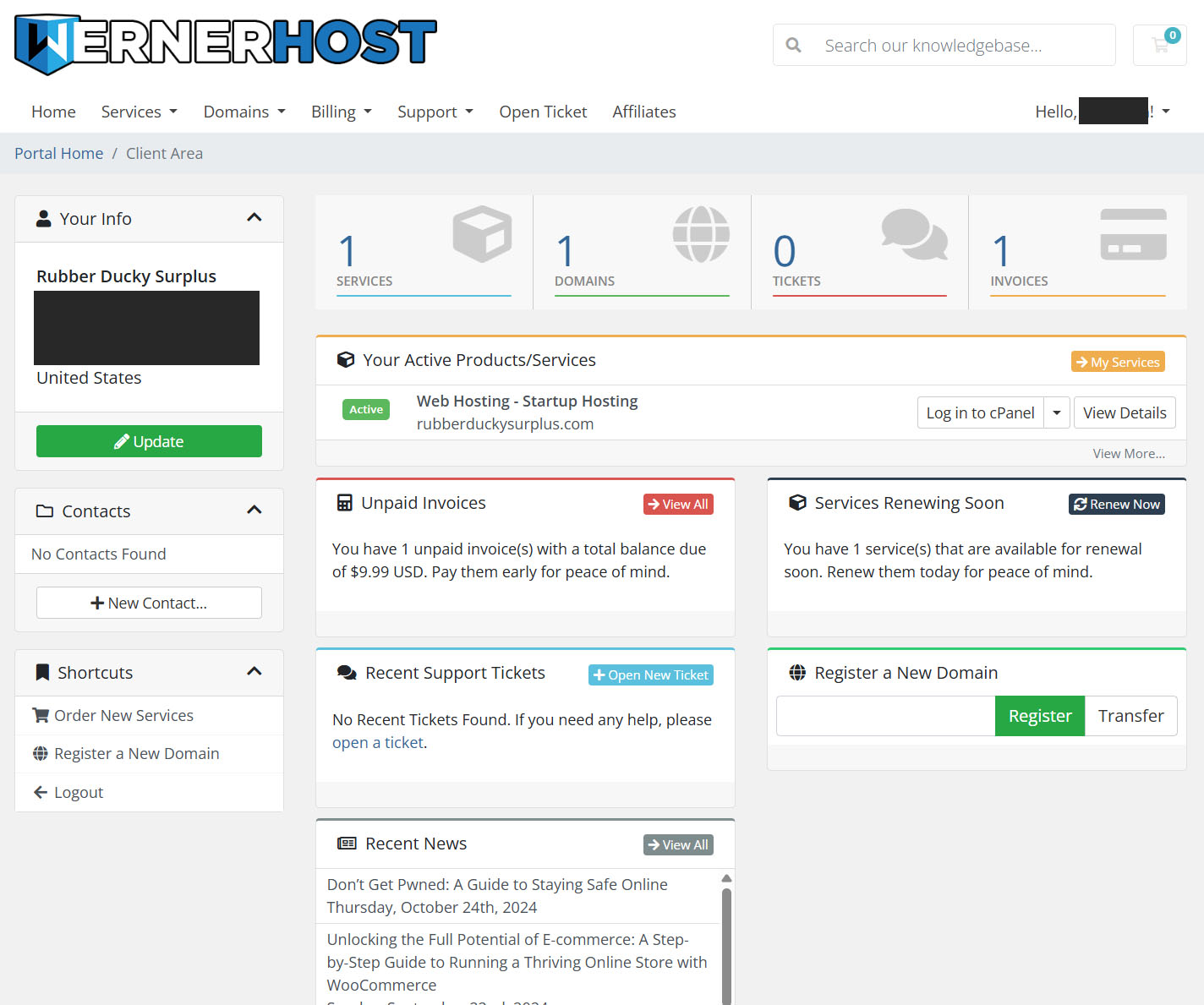Image resolution: width=1204 pixels, height=1005 pixels.
Task: Click the Domains globe icon tile
Action: (x=701, y=234)
